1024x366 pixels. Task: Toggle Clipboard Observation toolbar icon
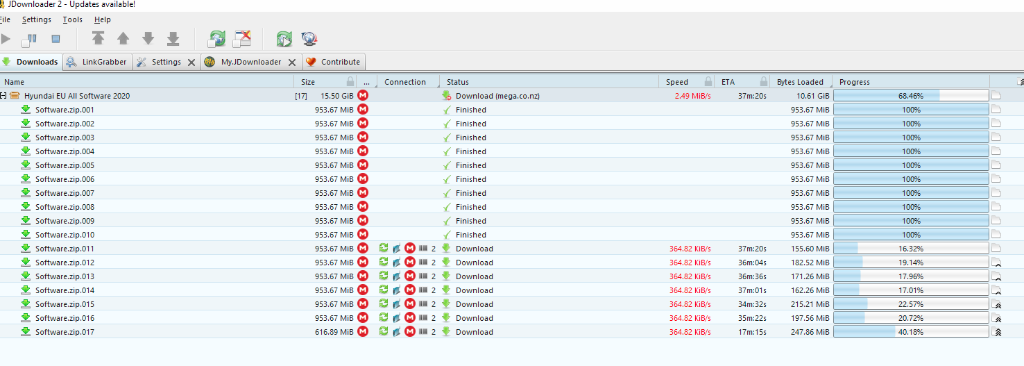243,39
